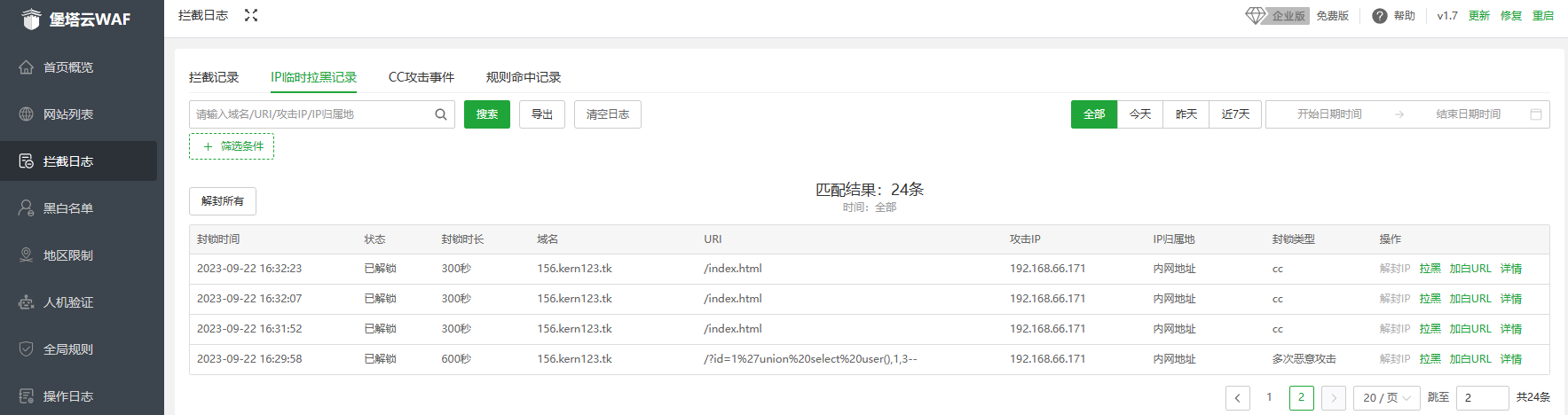Click the green 搜索 button

click(487, 114)
